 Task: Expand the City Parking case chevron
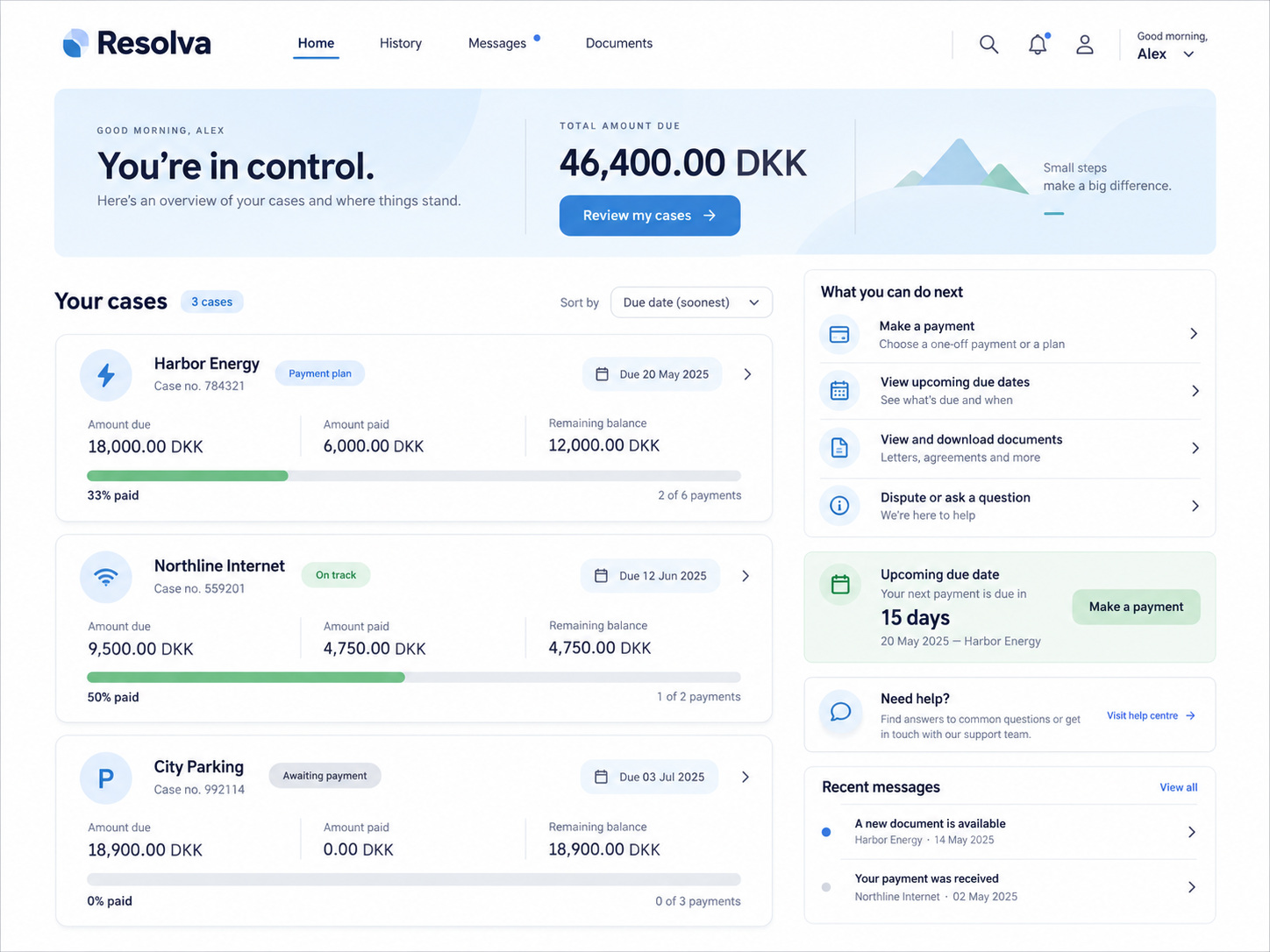pos(746,777)
